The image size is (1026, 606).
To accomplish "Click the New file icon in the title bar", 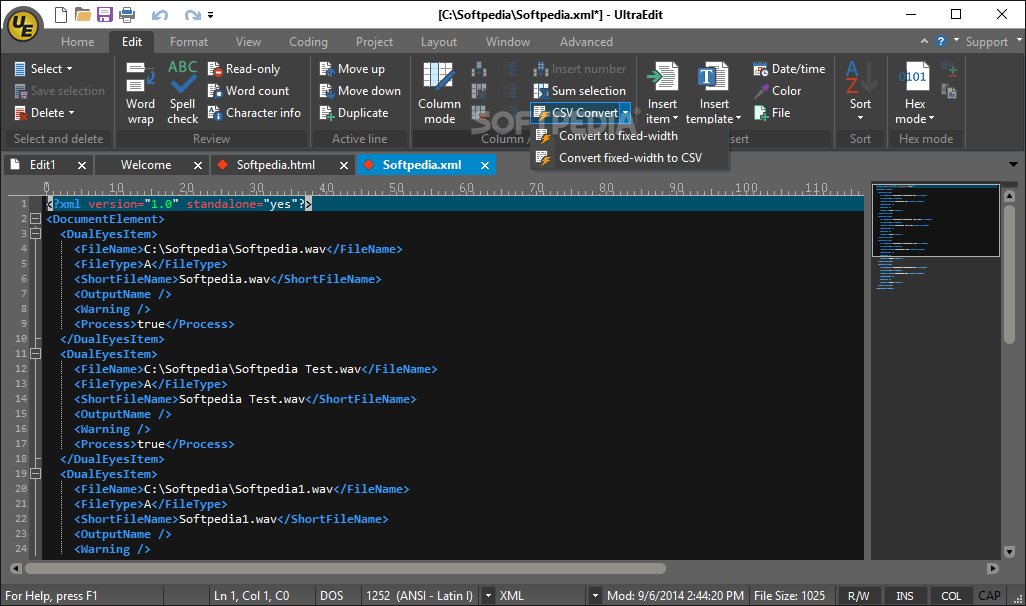I will (x=60, y=14).
